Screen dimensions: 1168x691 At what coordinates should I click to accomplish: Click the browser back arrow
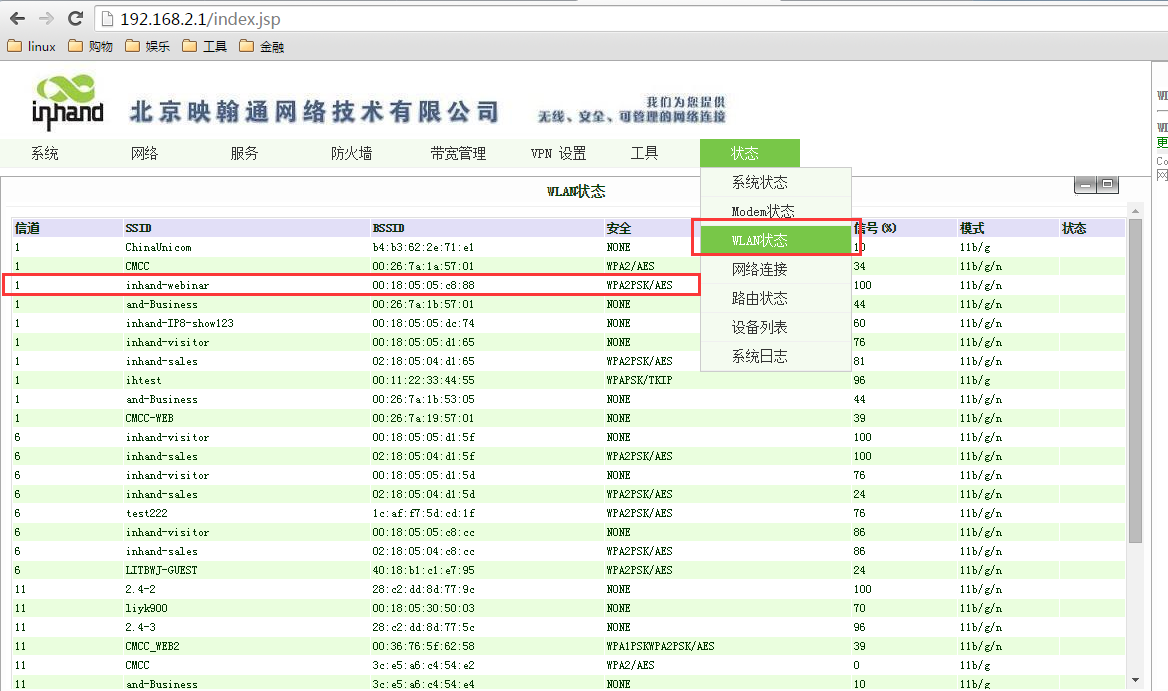[x=17, y=18]
